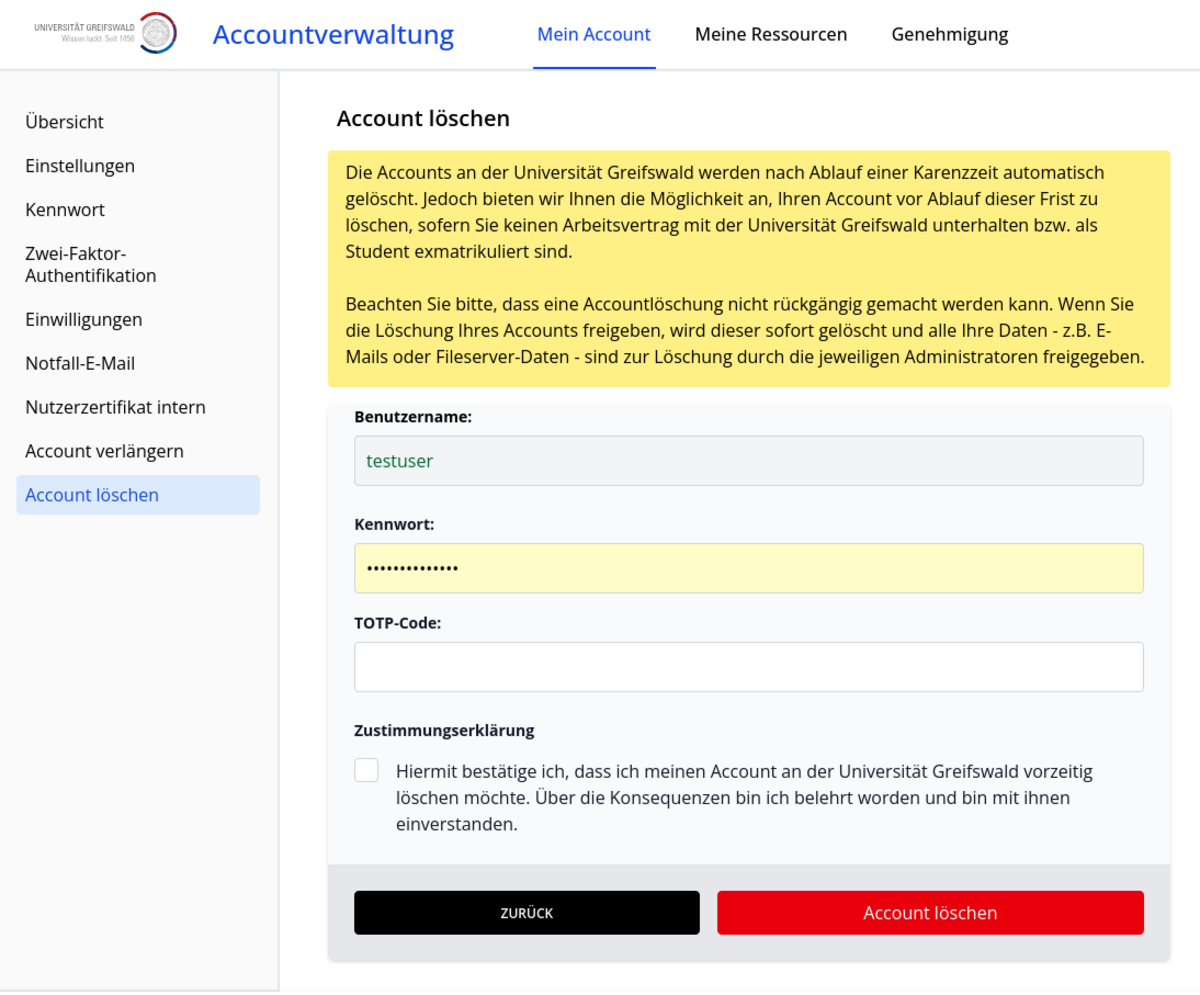1200x995 pixels.
Task: Click the Benutzername field with testuser
Action: [x=748, y=461]
